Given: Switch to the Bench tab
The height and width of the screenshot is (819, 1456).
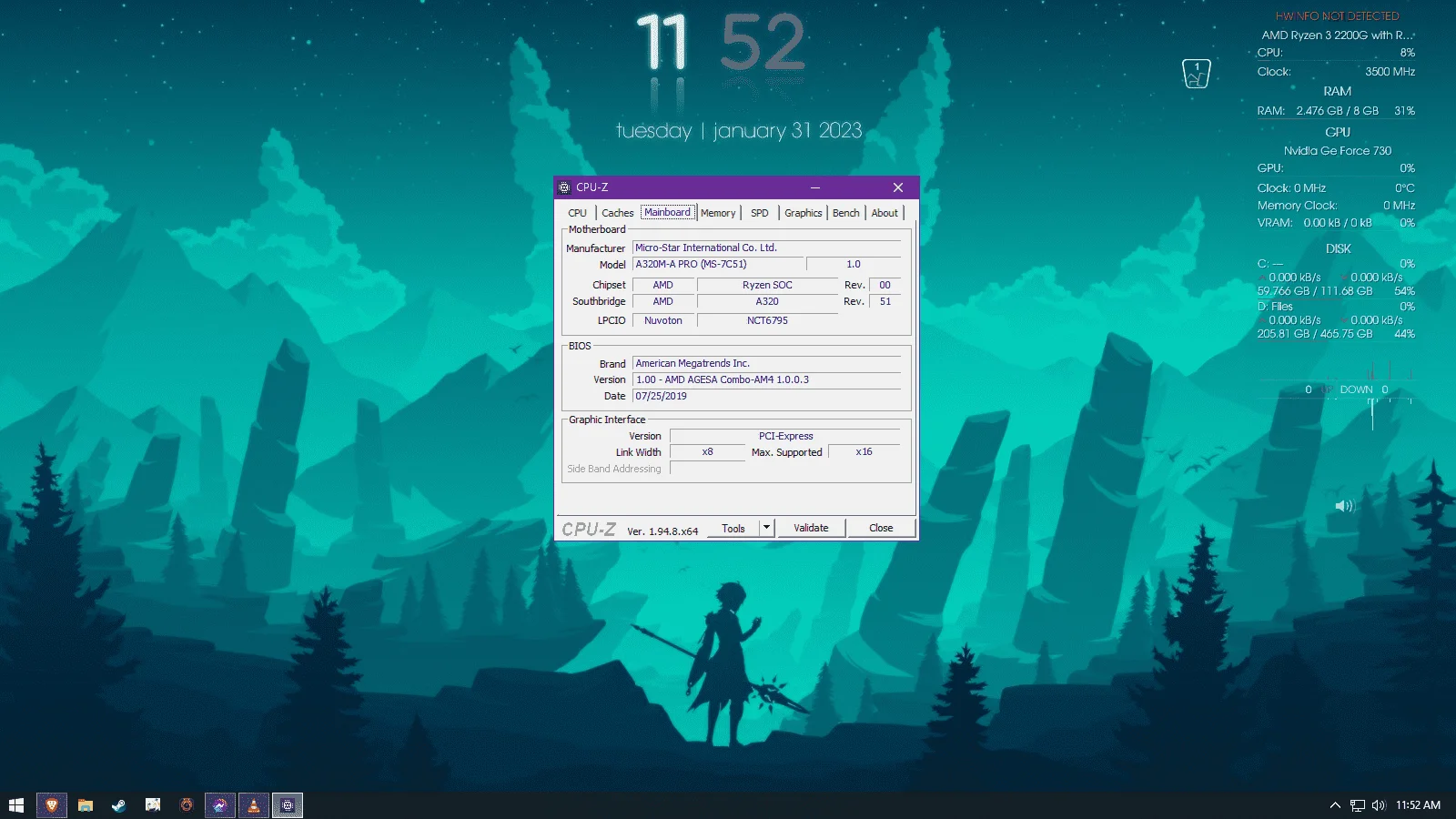Looking at the screenshot, I should 846,213.
